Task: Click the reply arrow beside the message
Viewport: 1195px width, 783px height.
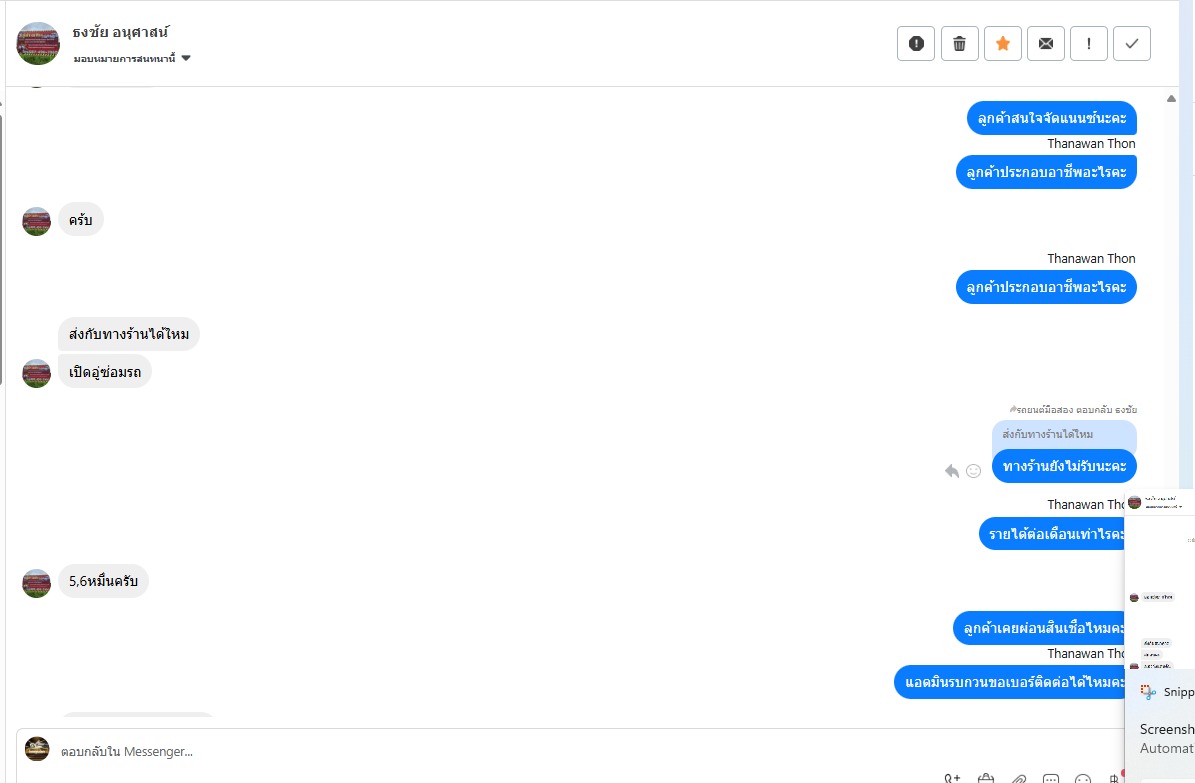Action: pyautogui.click(x=952, y=470)
